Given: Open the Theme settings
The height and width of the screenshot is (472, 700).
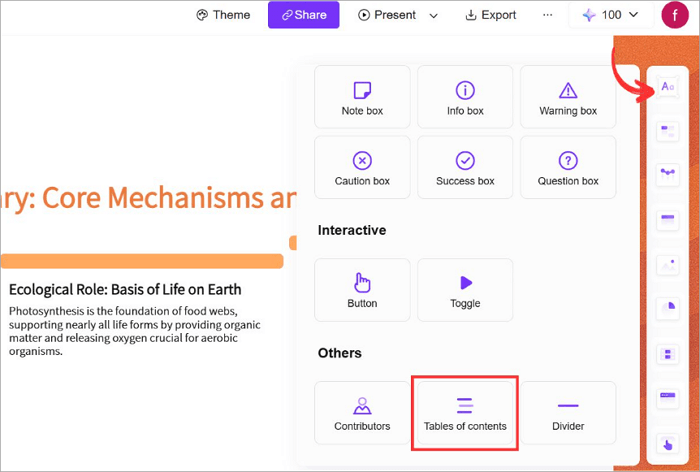Looking at the screenshot, I should 223,15.
